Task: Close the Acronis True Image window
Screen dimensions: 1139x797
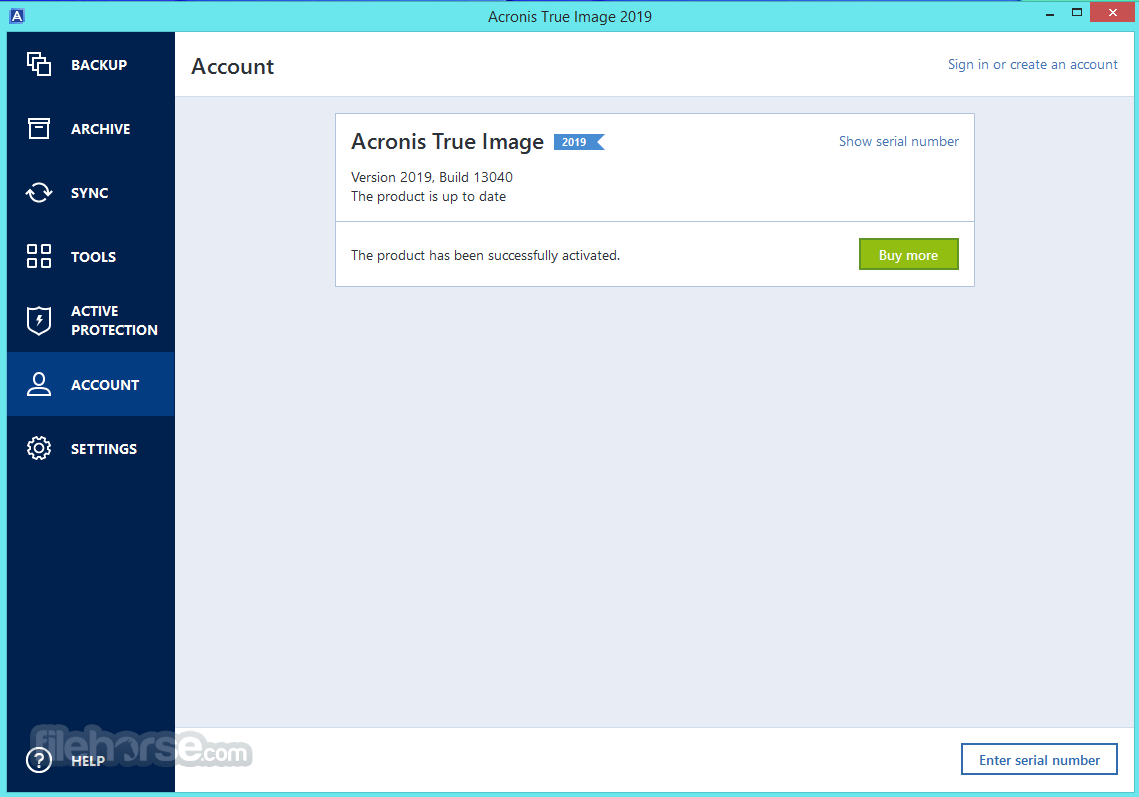Action: (x=1112, y=12)
